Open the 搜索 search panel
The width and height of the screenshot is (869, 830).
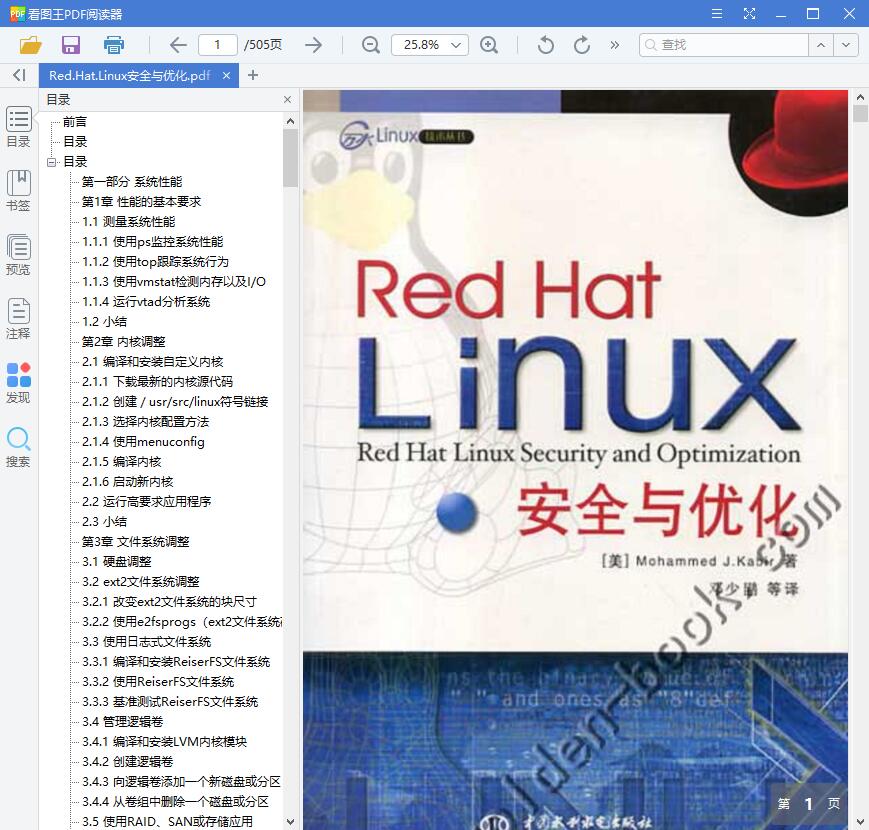18,447
